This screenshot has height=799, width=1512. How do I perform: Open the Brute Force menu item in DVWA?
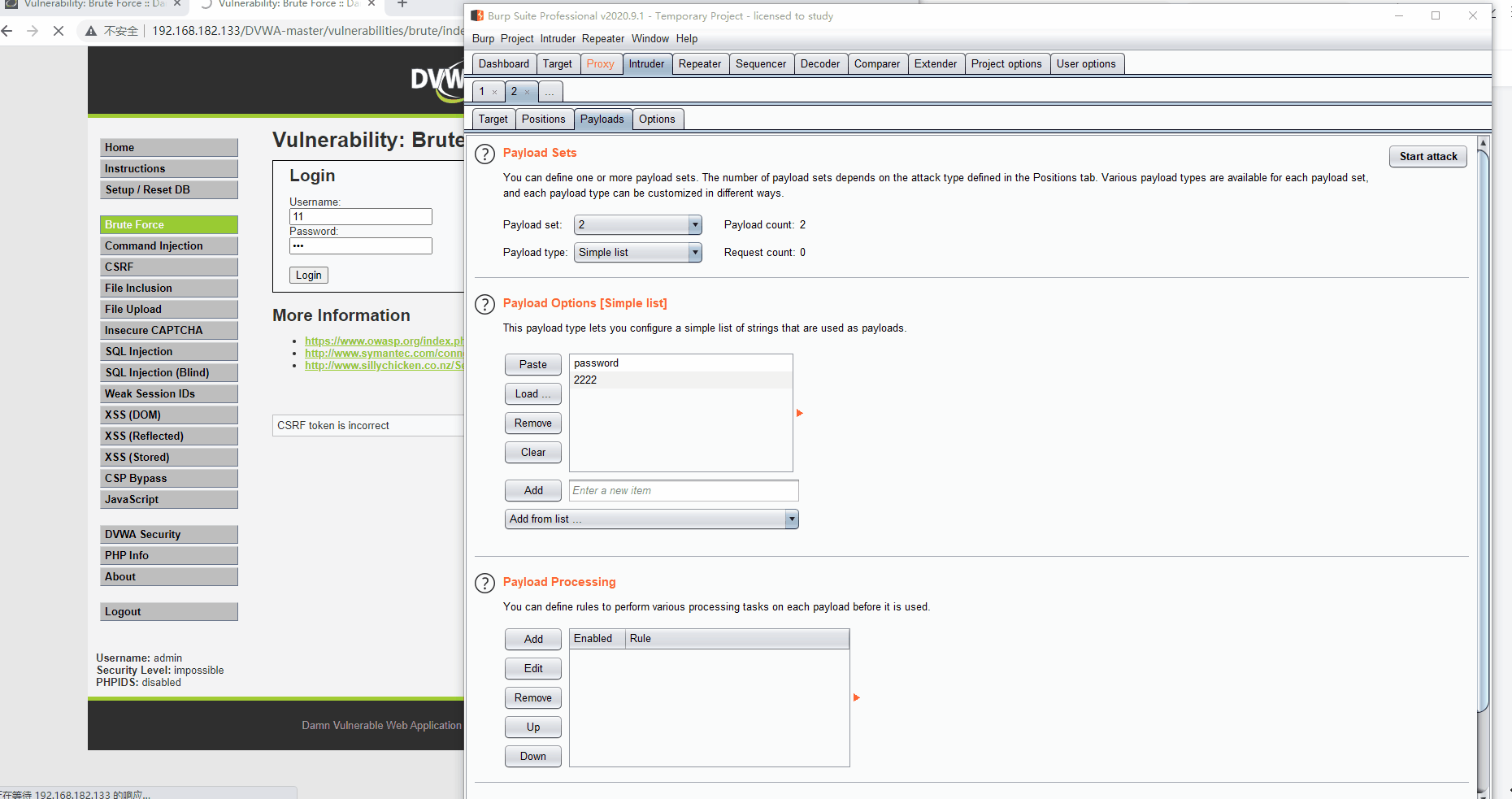click(169, 225)
